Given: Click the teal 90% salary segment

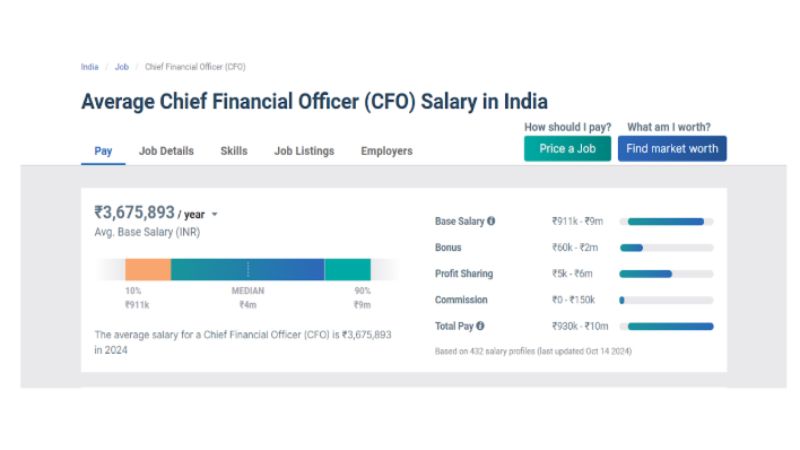Looking at the screenshot, I should [347, 269].
